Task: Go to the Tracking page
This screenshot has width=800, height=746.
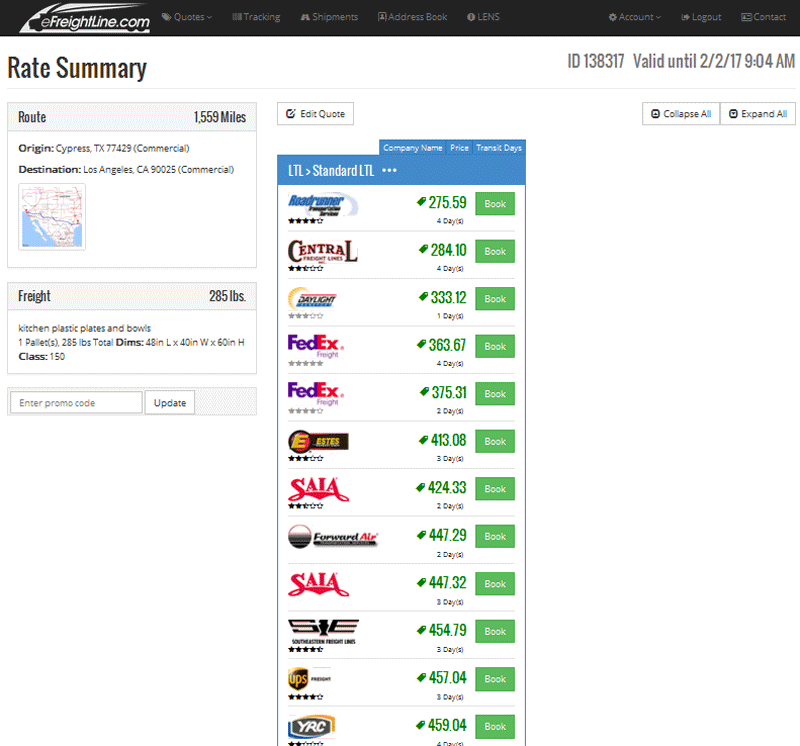Action: coord(256,17)
